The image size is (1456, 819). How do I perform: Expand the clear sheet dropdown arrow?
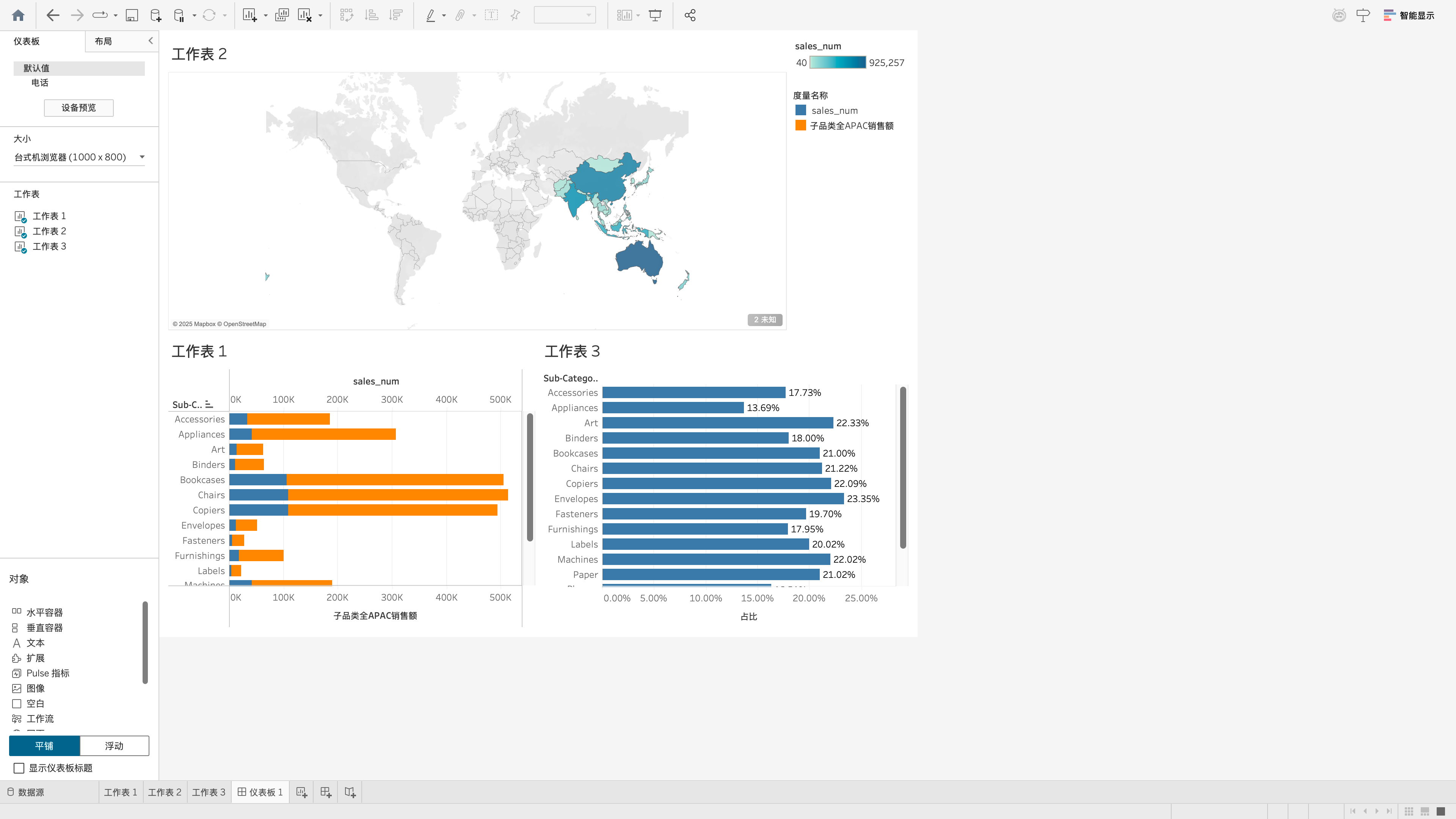click(320, 16)
